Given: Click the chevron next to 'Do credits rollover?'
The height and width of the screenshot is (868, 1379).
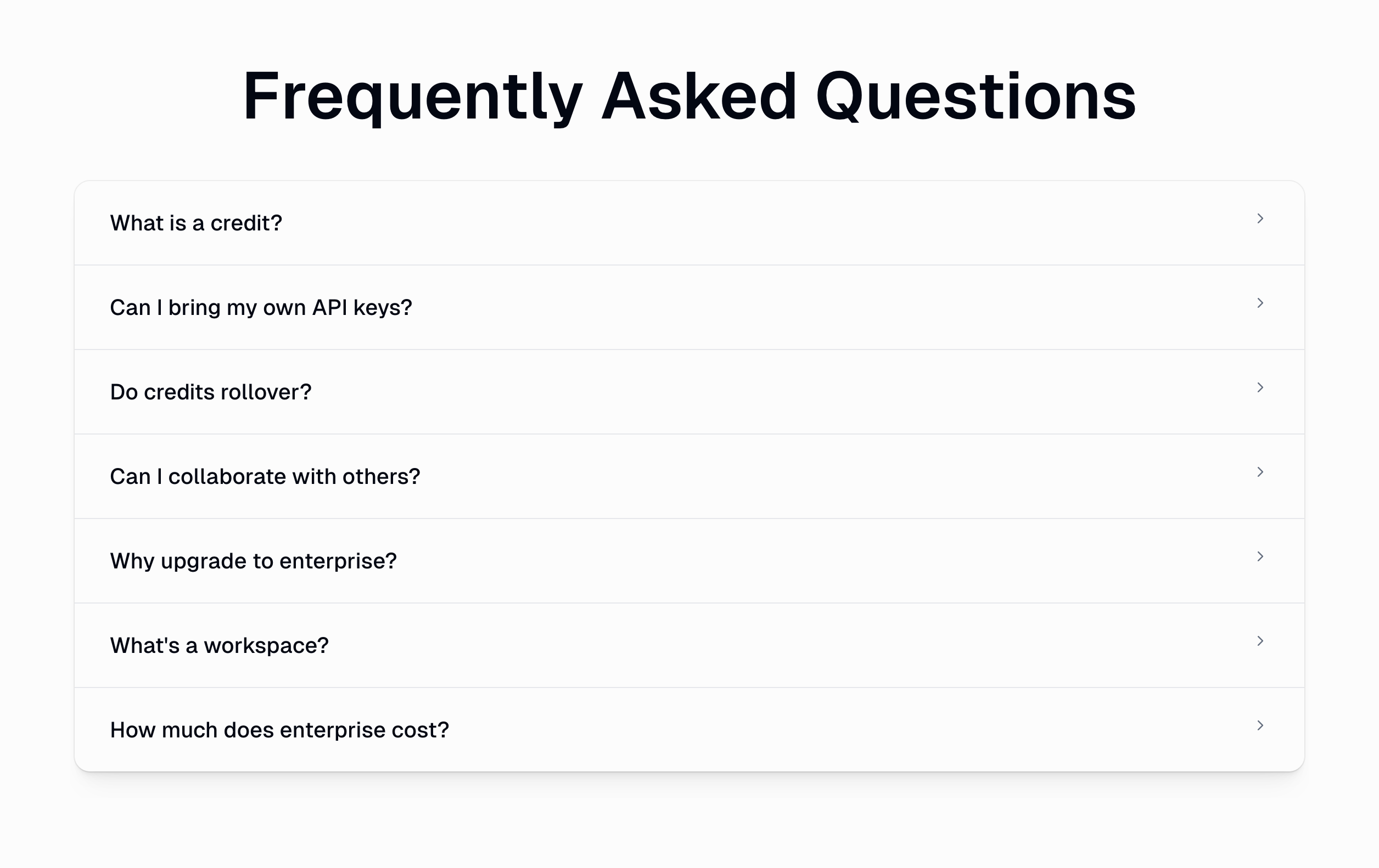Looking at the screenshot, I should pyautogui.click(x=1260, y=388).
